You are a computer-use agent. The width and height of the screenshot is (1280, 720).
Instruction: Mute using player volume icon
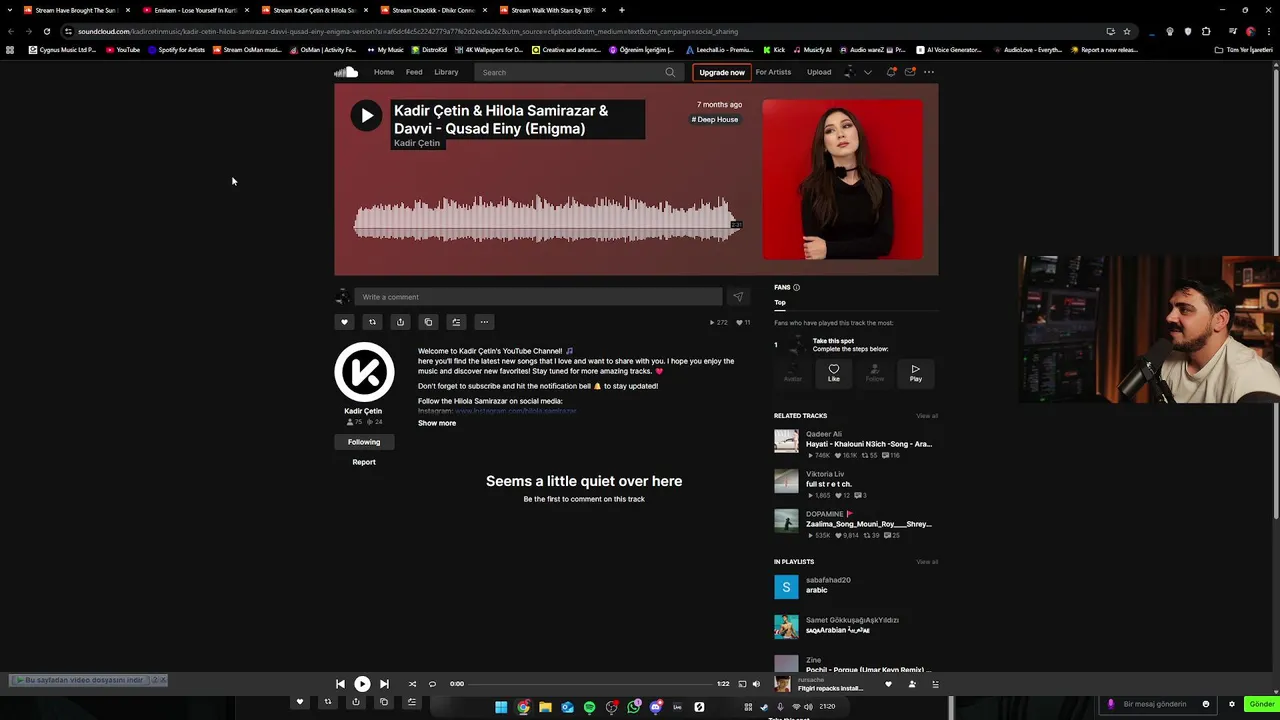tap(756, 684)
